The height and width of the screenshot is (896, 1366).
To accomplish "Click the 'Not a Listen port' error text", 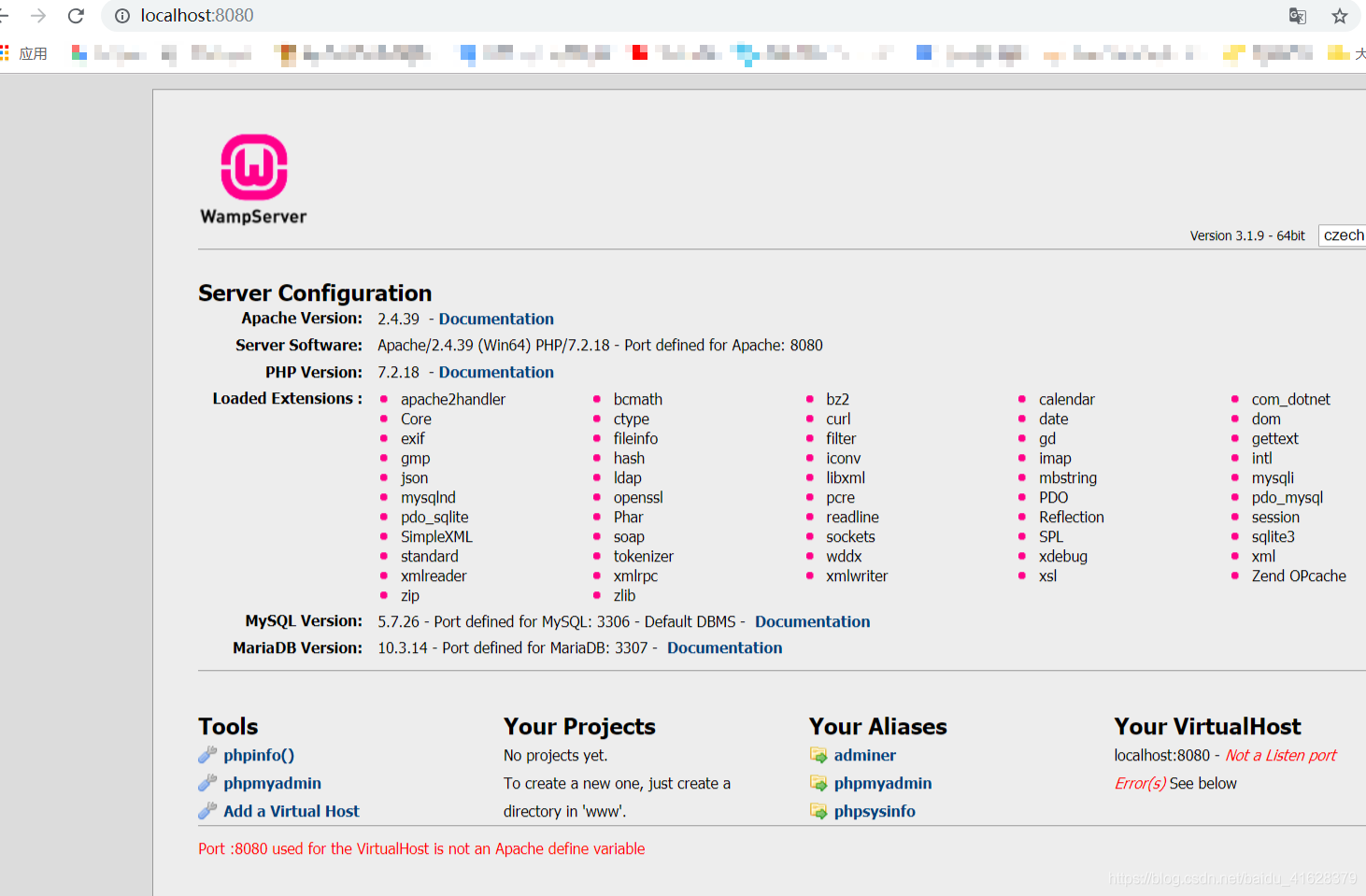I will click(1281, 755).
